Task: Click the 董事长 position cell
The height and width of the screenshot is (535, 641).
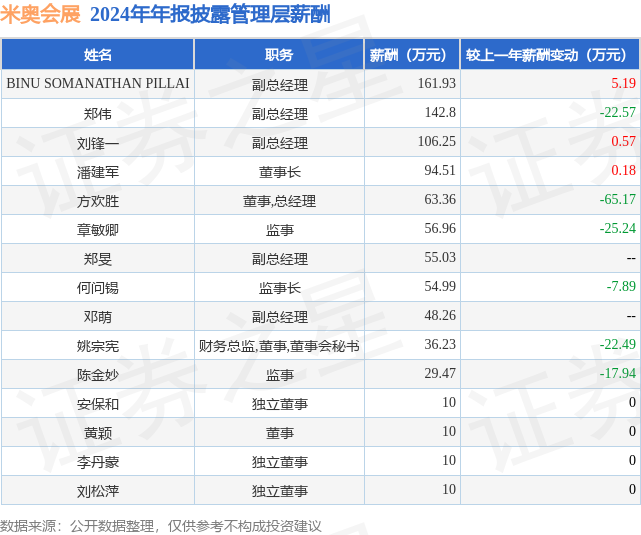Action: [280, 172]
